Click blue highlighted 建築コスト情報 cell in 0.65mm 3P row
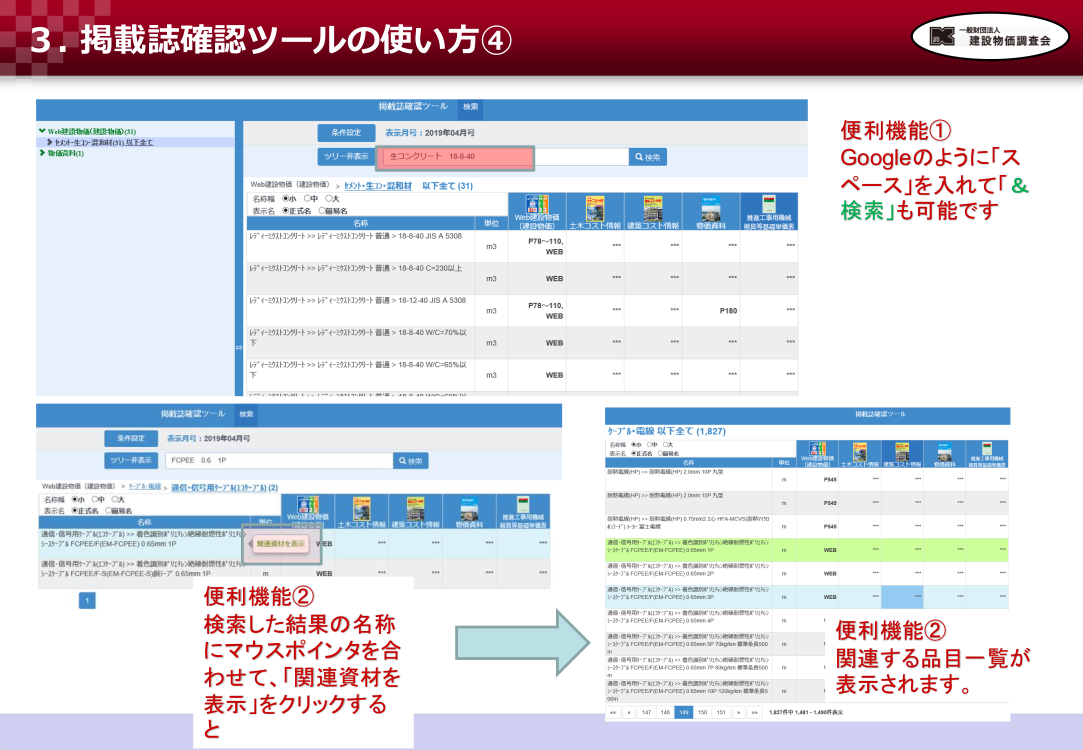This screenshot has width=1083, height=750. 902,597
